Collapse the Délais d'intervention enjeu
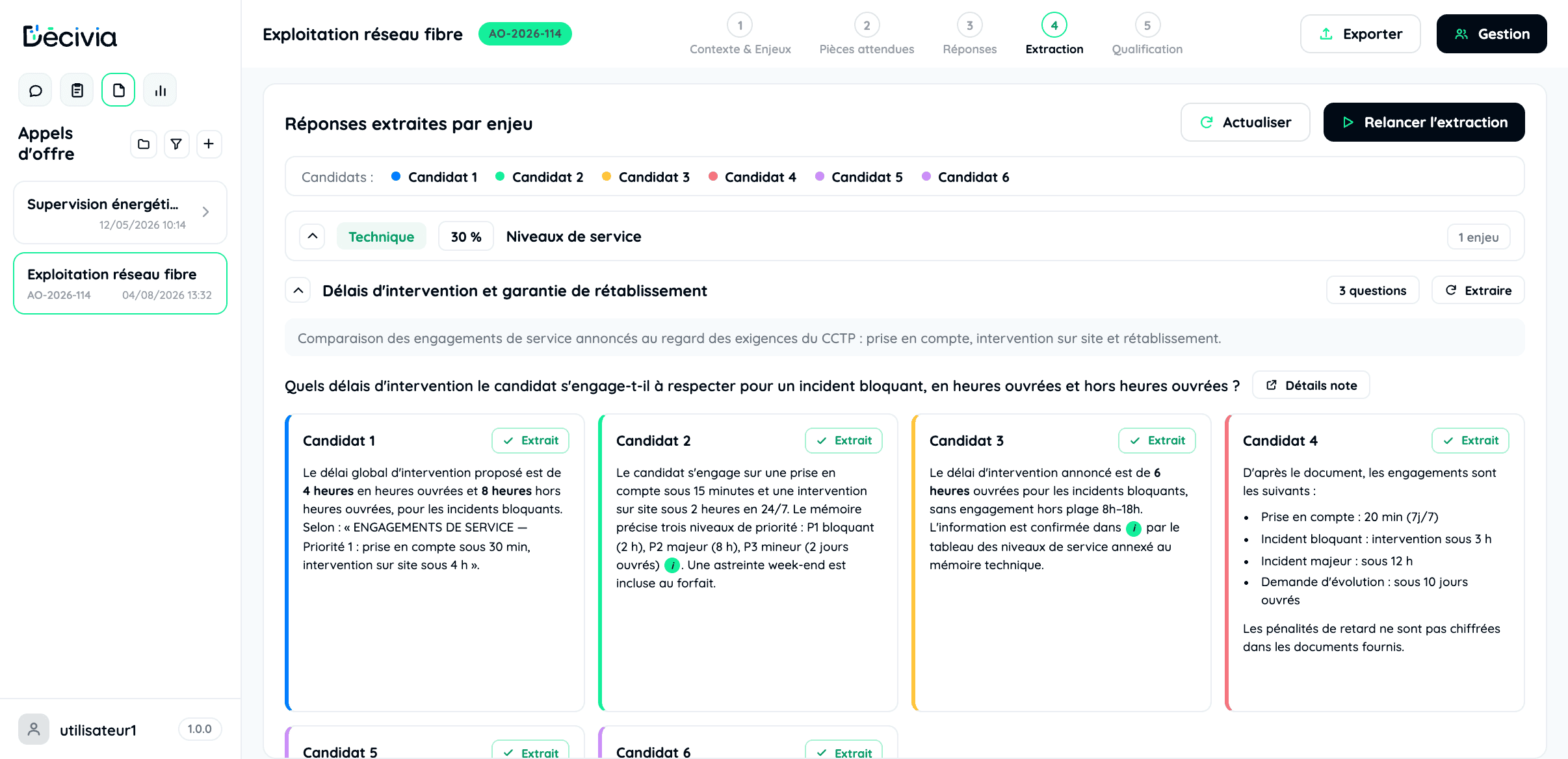Viewport: 1568px width, 759px height. tap(298, 290)
